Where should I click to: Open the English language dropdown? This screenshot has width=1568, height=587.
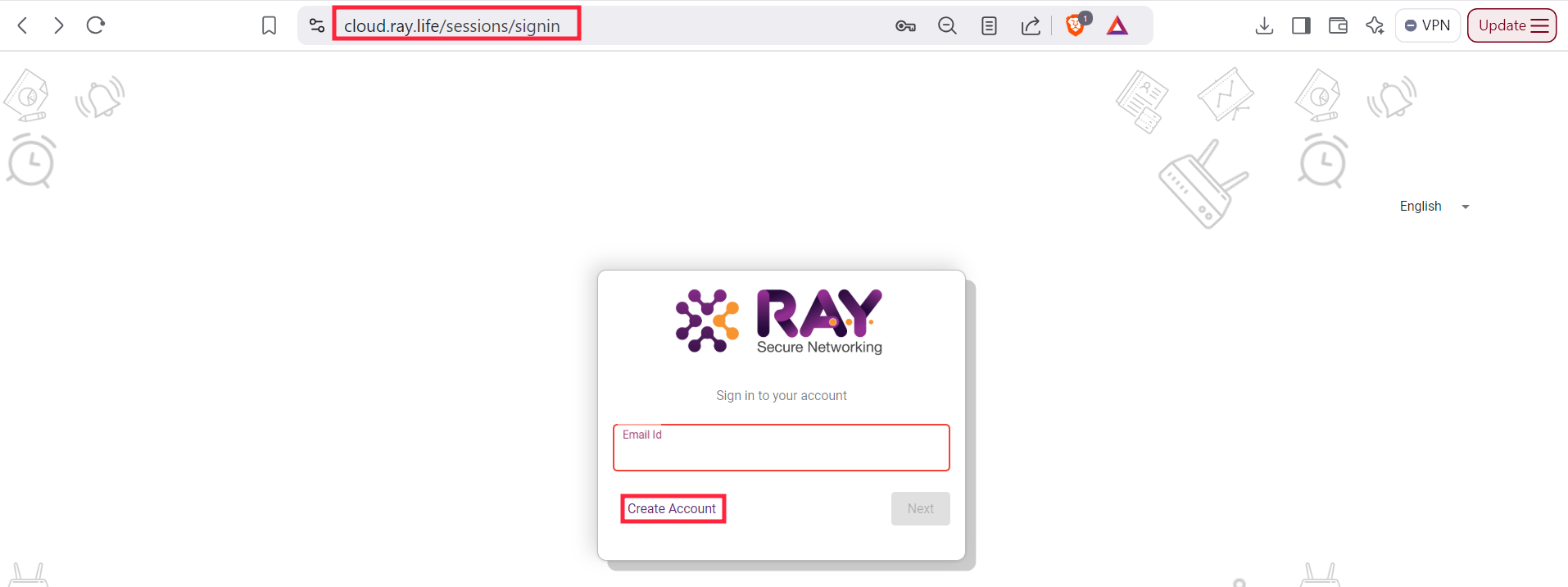click(x=1434, y=207)
